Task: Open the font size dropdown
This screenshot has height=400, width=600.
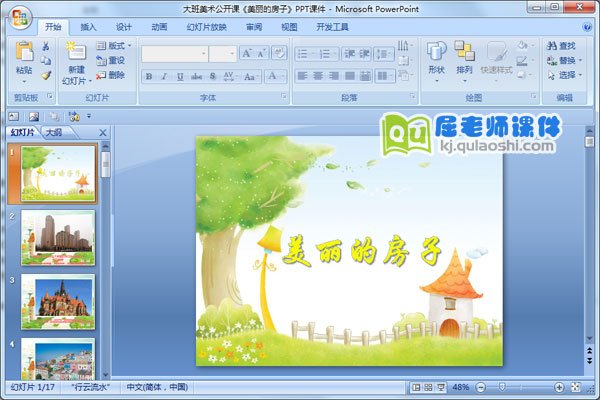Action: pos(232,54)
